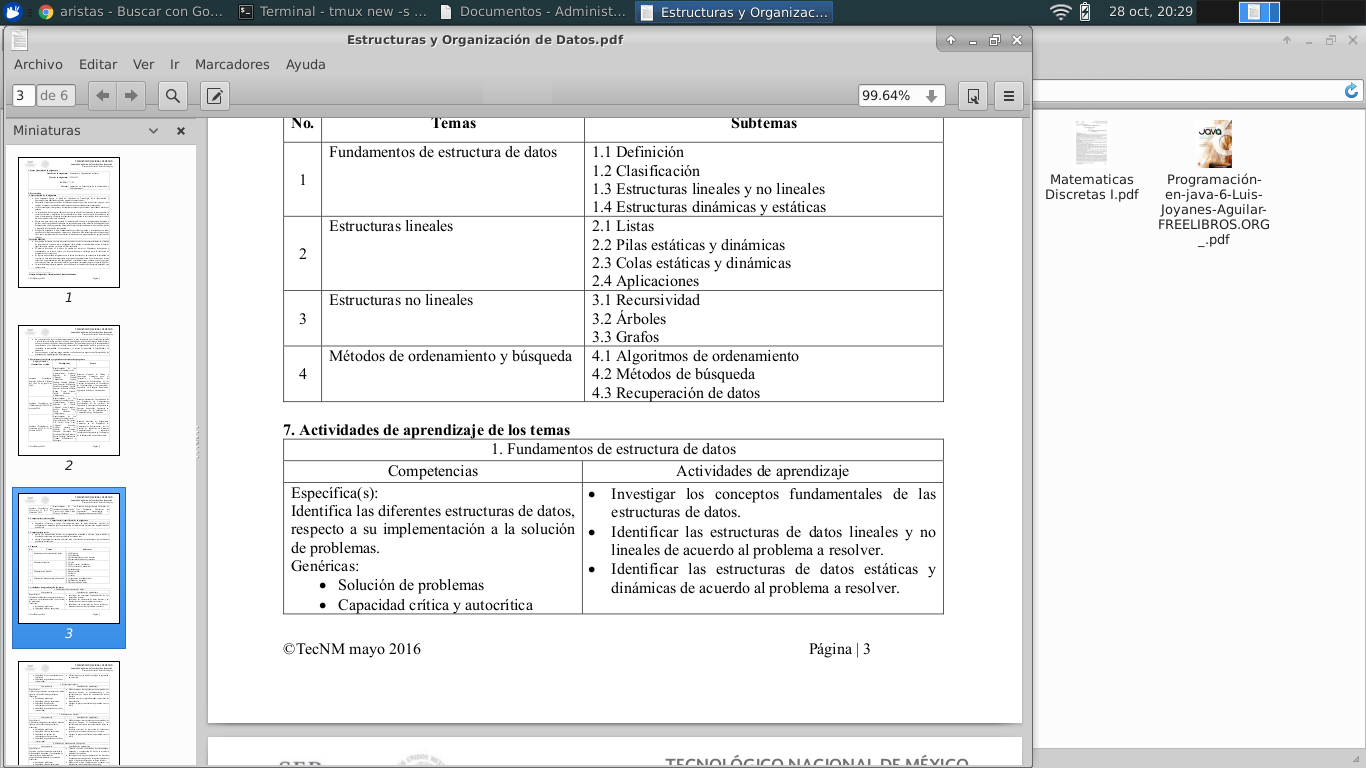This screenshot has height=768, width=1366.
Task: Click the document-with-cursor icon beside zoom box
Action: [x=972, y=96]
